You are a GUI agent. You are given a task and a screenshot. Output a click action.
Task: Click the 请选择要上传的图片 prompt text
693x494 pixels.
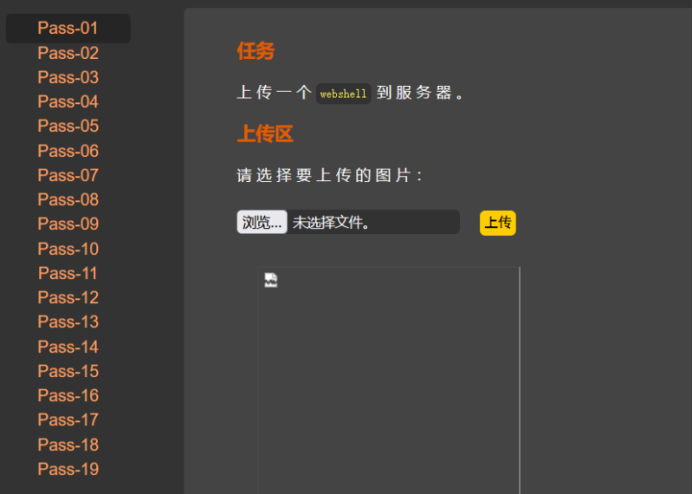pyautogui.click(x=329, y=175)
